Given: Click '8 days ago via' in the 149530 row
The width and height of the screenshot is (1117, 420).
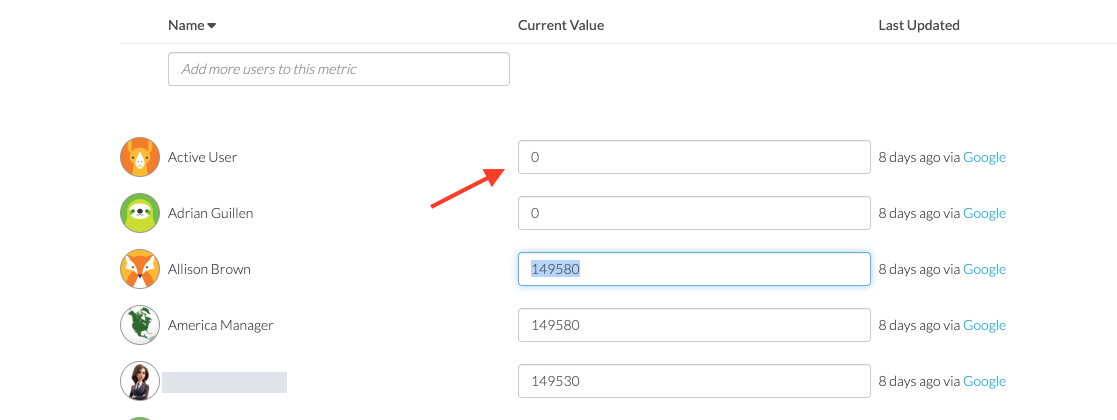Looking at the screenshot, I should (x=919, y=381).
